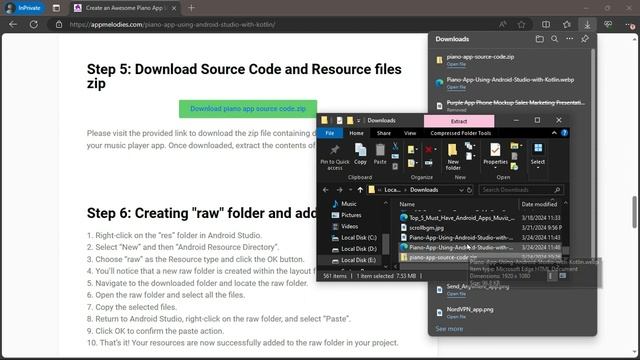Pin the Downloads panel

click(x=585, y=39)
